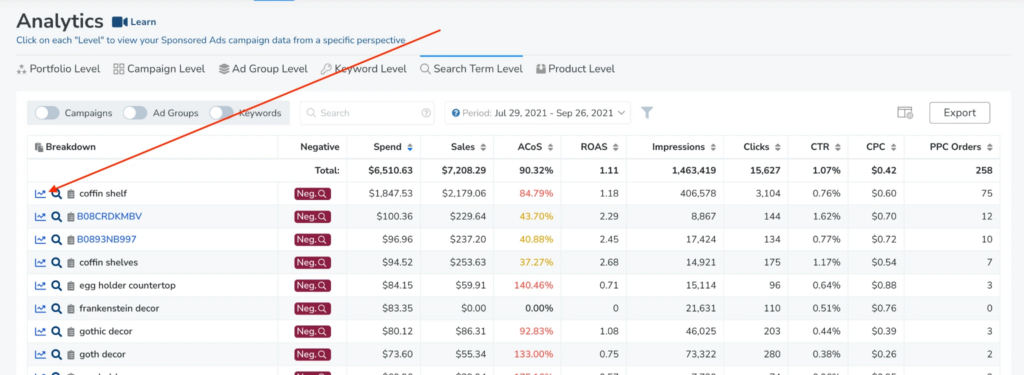1024x375 pixels.
Task: Click the magnifier icon beside gothic decor
Action: [x=57, y=331]
